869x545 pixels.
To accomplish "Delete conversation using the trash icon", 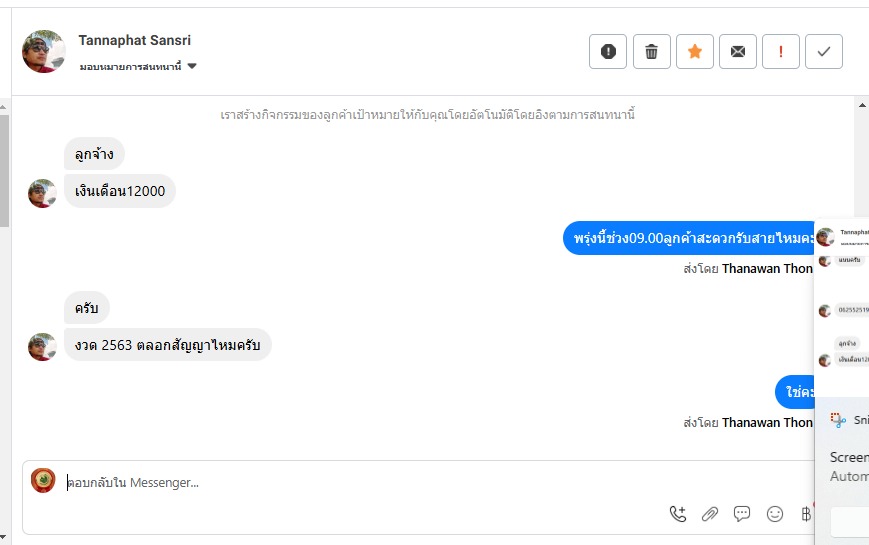I will [x=651, y=52].
